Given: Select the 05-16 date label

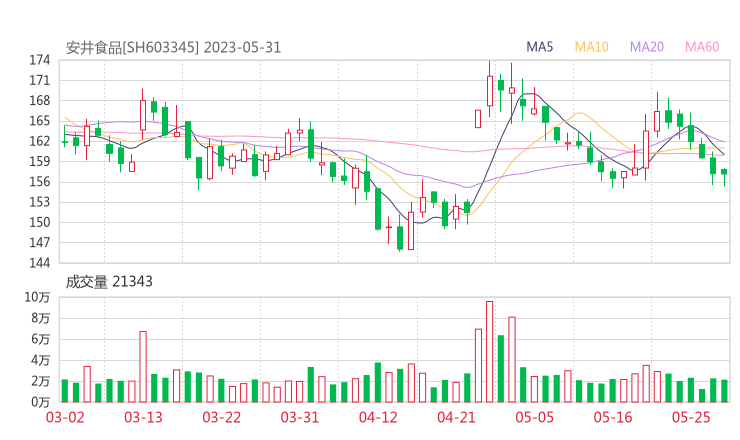Looking at the screenshot, I should (613, 418).
